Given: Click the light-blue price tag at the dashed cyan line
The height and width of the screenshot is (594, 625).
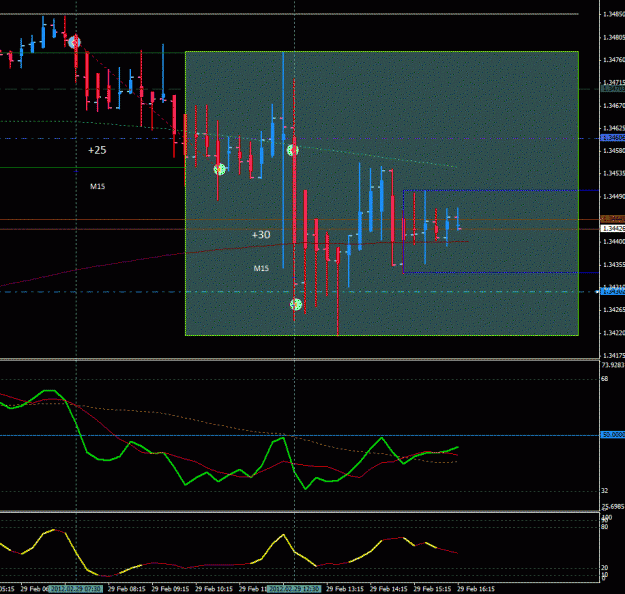Looking at the screenshot, I should [x=613, y=292].
